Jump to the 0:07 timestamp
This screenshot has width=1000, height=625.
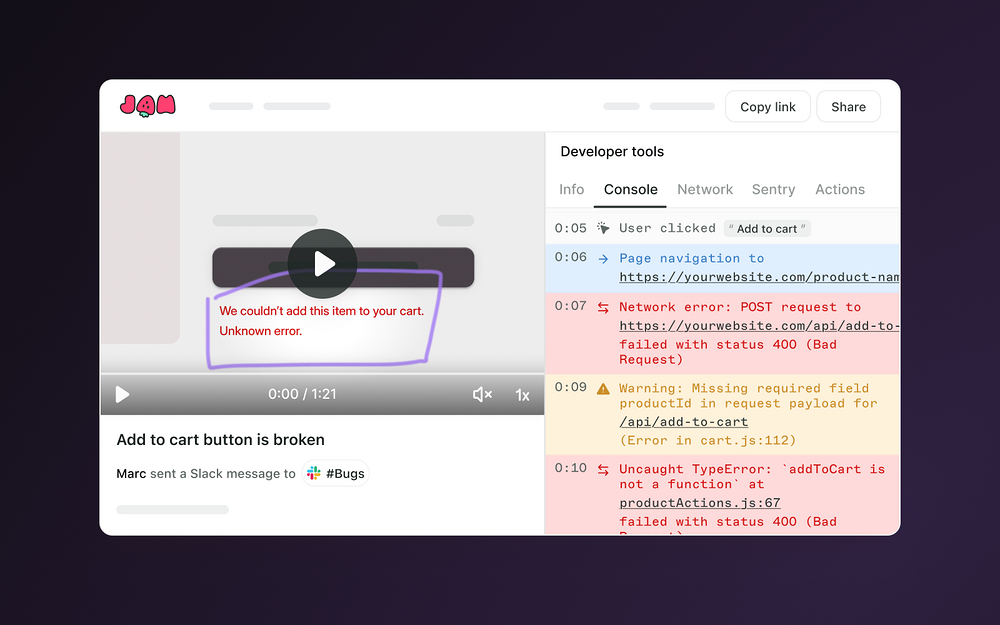pos(570,305)
